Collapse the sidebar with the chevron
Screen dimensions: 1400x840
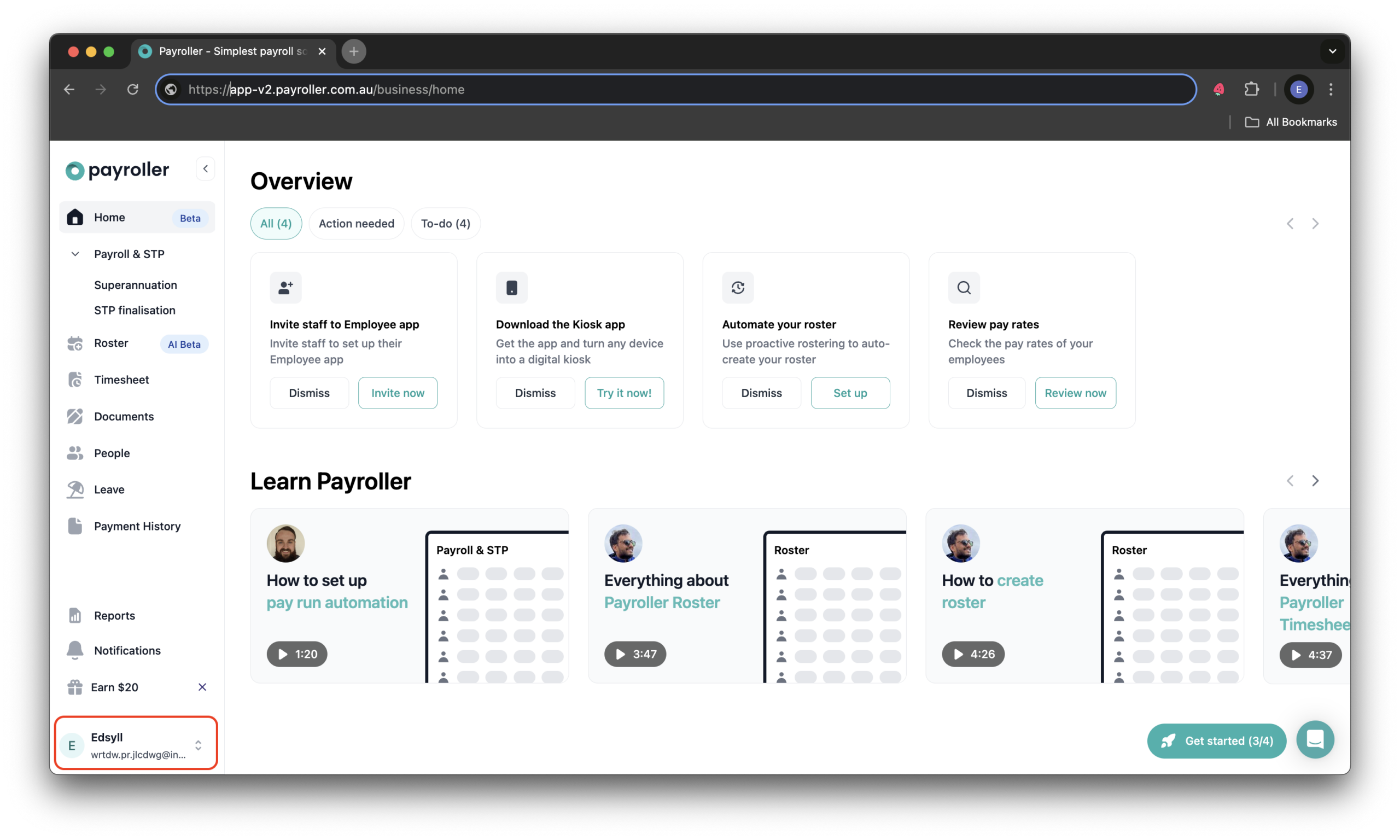[206, 168]
